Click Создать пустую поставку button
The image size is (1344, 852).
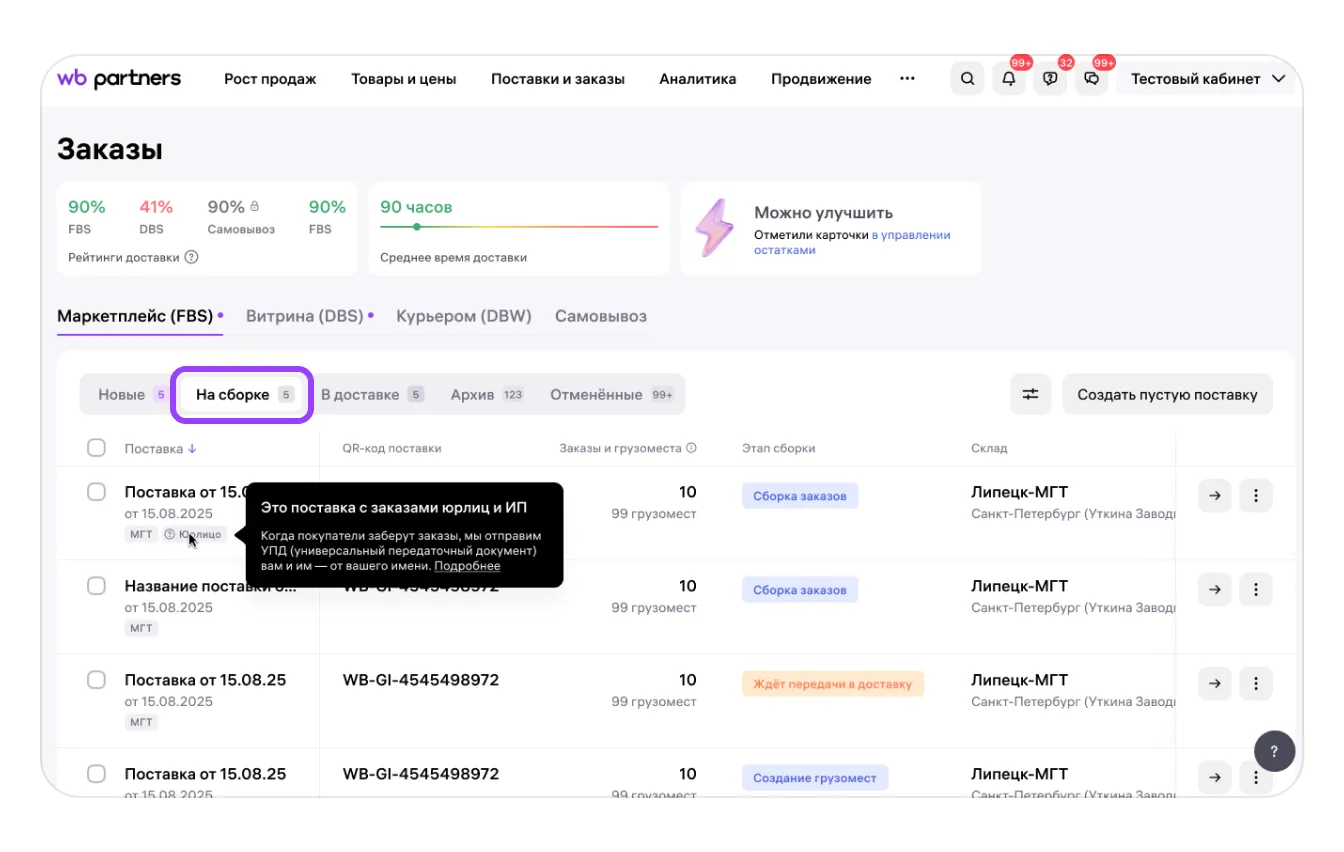point(1167,394)
